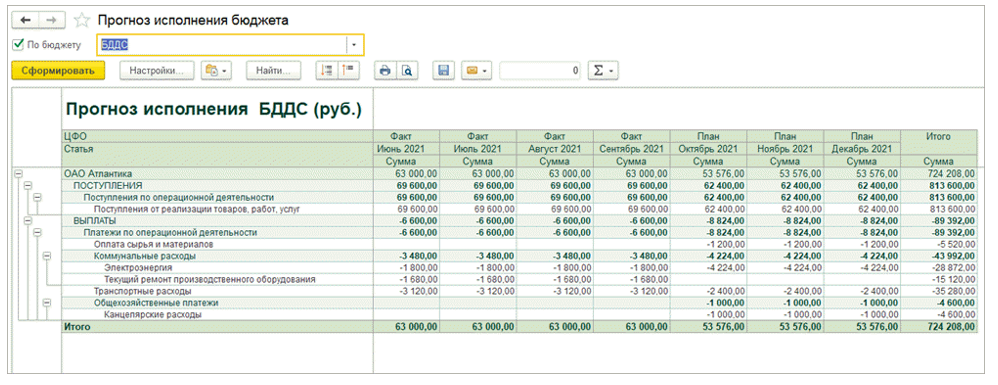Print the report with printer icon
The image size is (998, 385).
point(384,71)
